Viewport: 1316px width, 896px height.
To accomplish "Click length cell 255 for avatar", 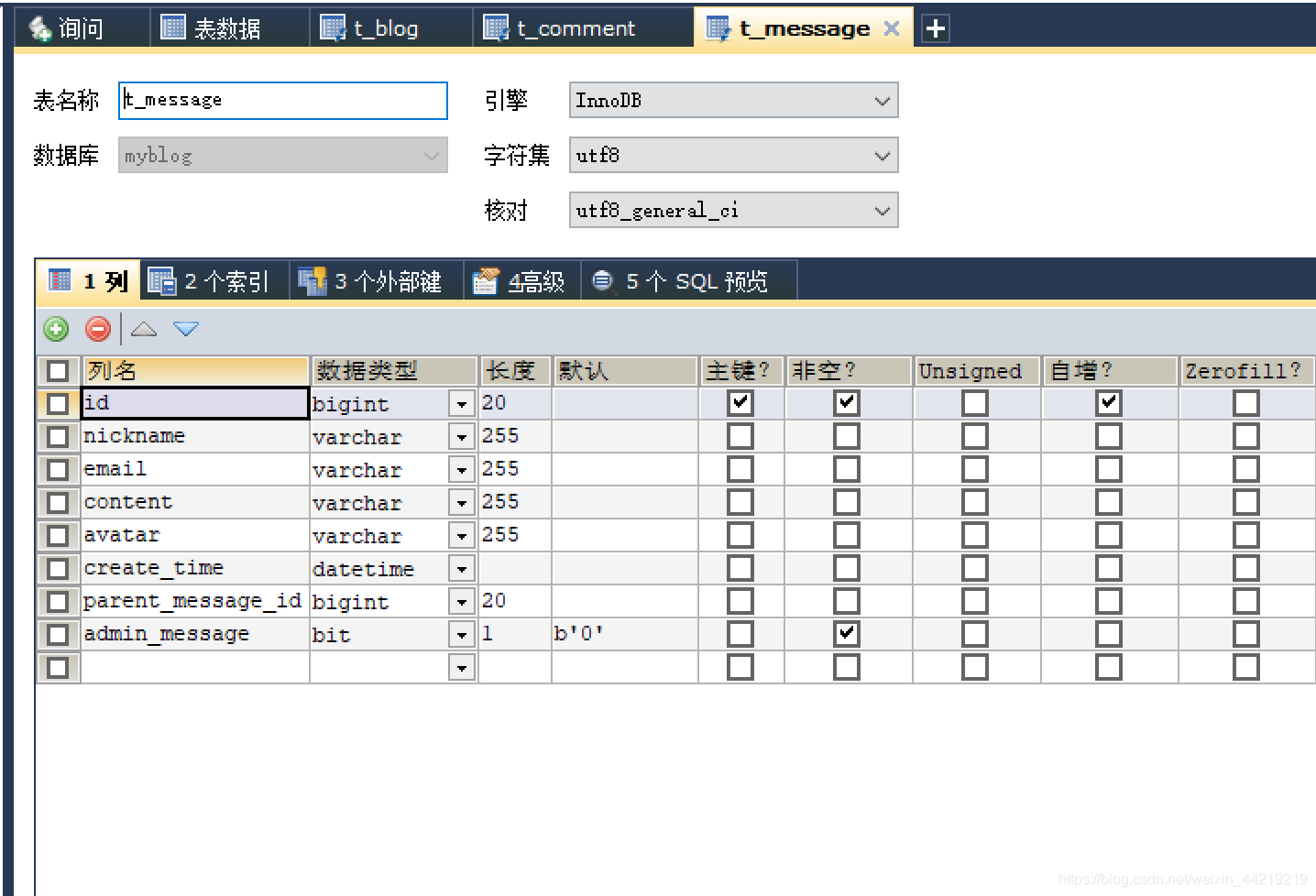I will click(x=515, y=535).
